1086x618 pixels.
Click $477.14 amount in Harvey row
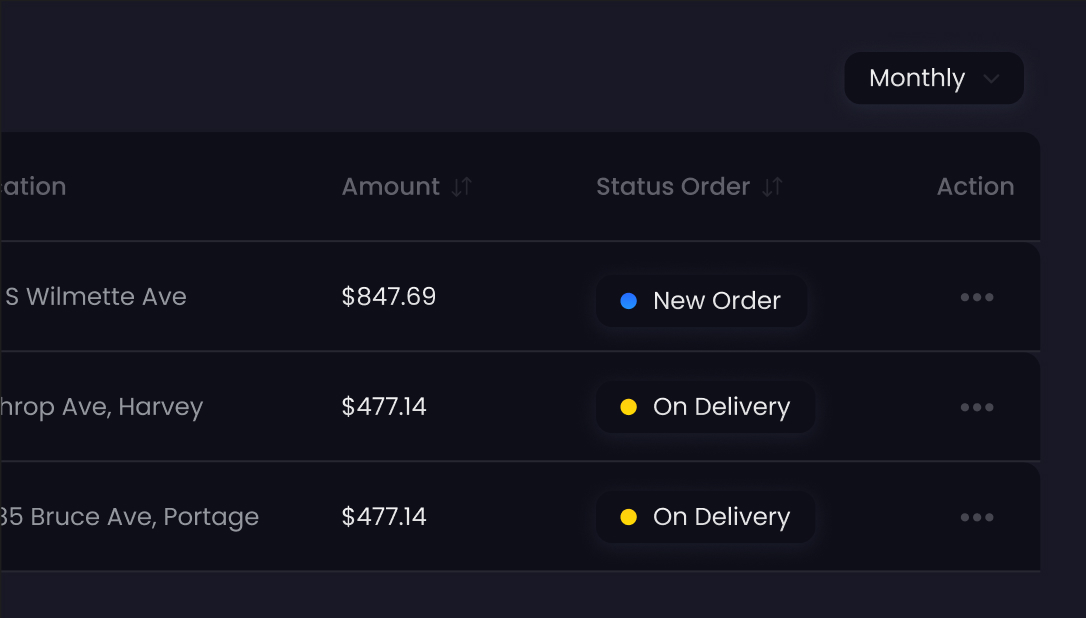point(384,407)
